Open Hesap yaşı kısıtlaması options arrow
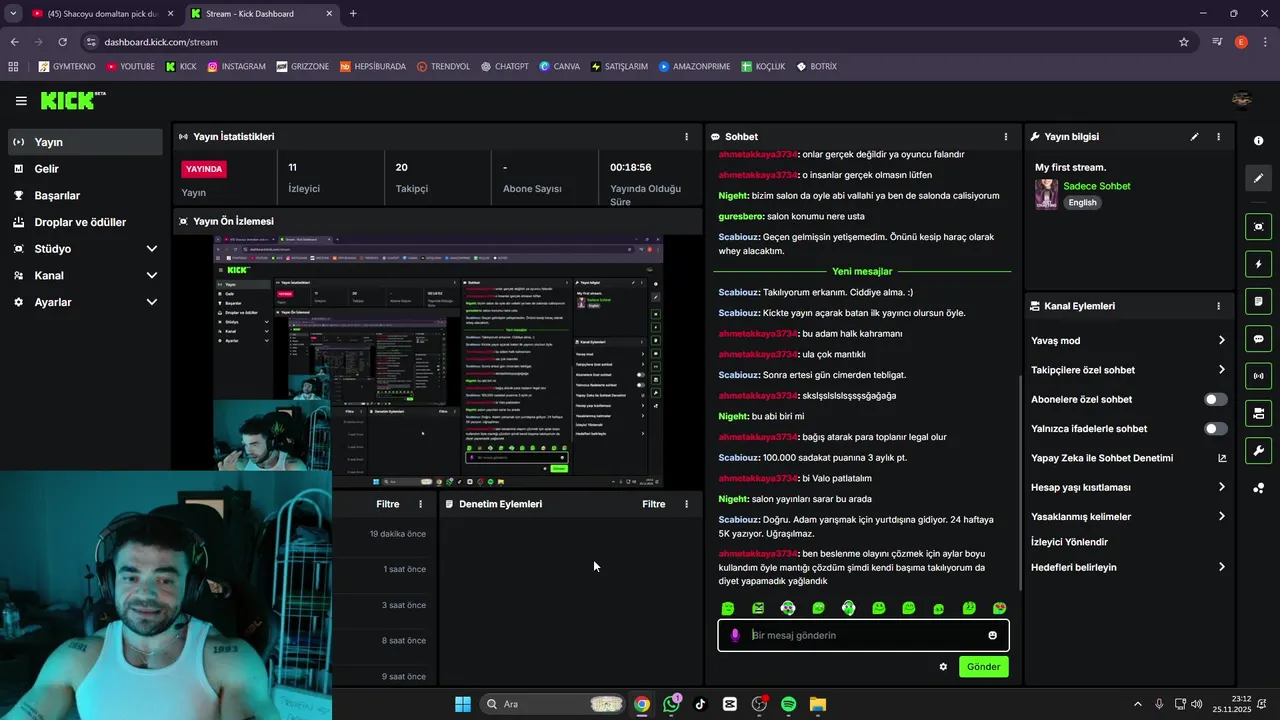This screenshot has height=720, width=1280. pyautogui.click(x=1222, y=487)
